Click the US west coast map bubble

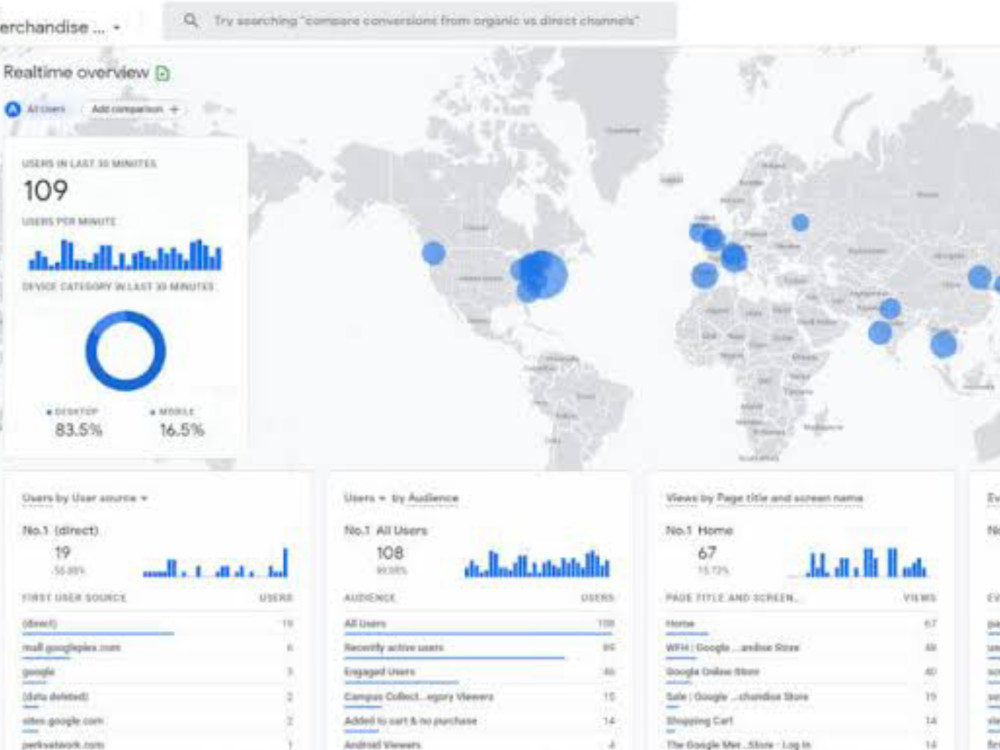(x=434, y=253)
